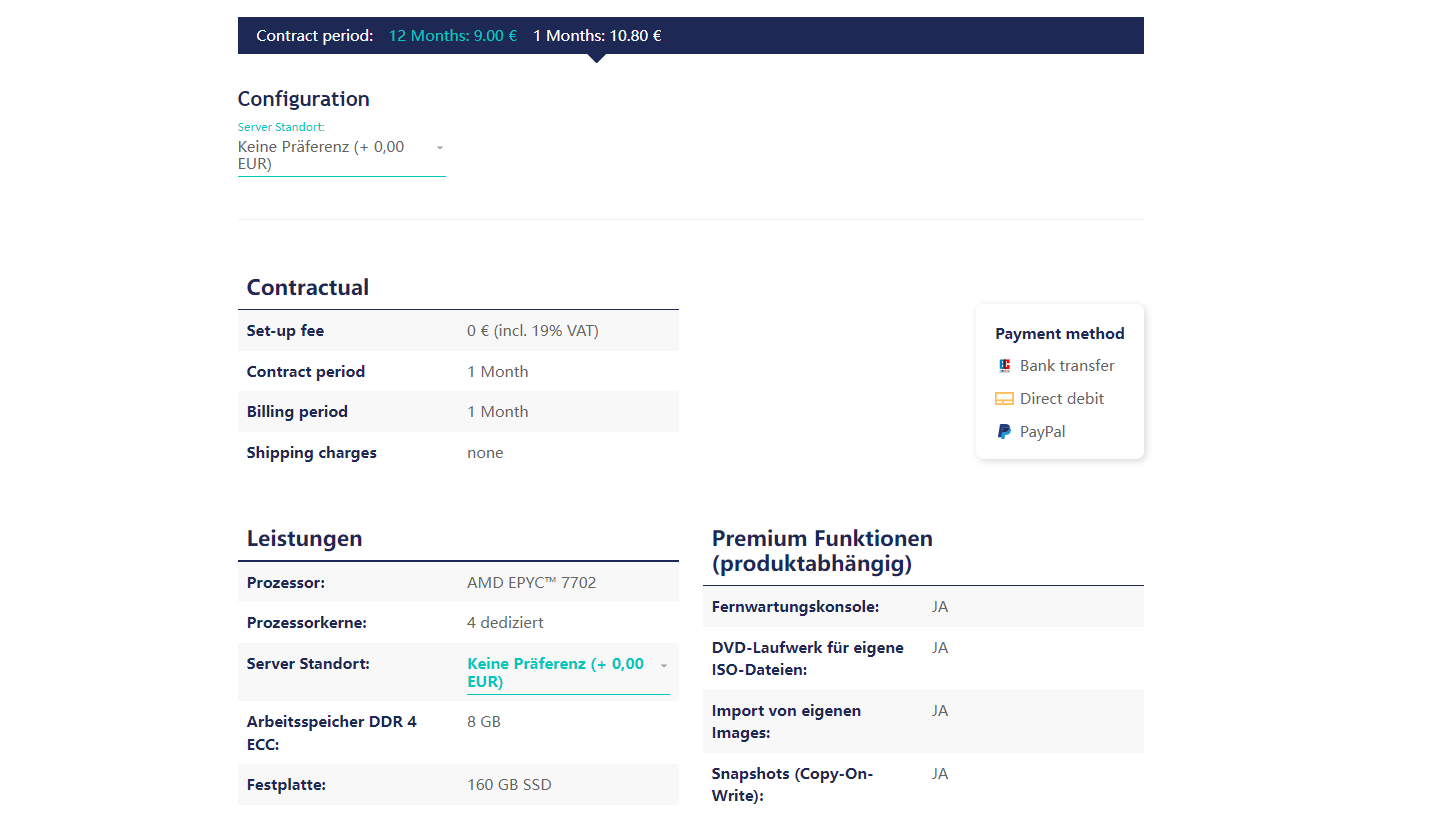Click the Server Standort: label in Leistungen
1443x836 pixels.
[x=308, y=664]
